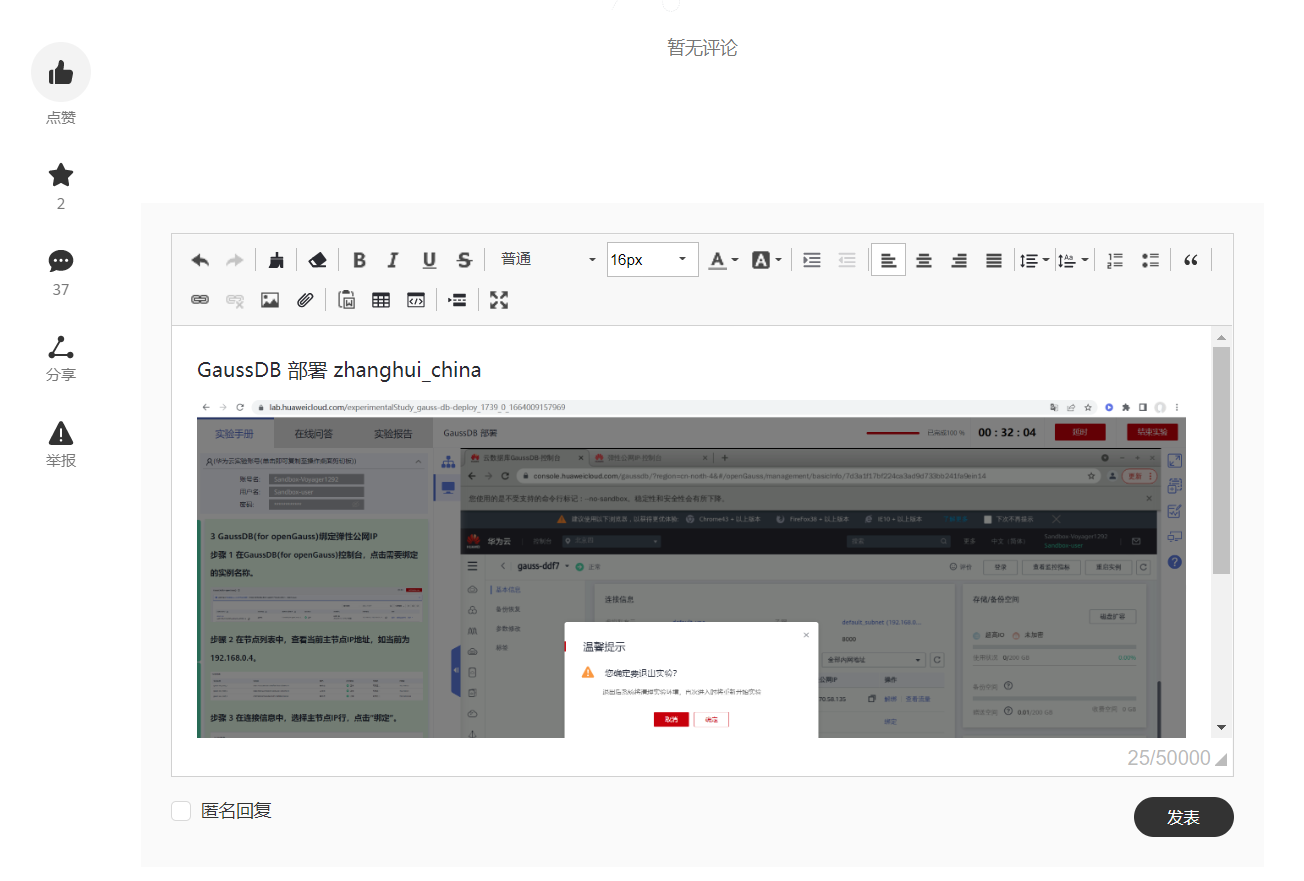Click the favorites count 2

pos(61,204)
